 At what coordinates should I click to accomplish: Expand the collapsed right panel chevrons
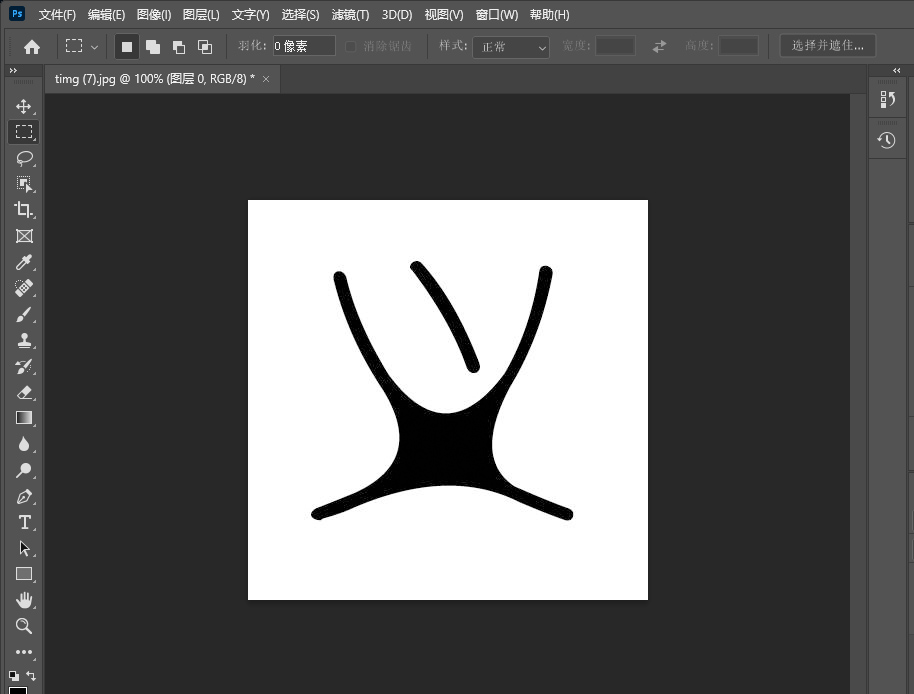pyautogui.click(x=896, y=70)
